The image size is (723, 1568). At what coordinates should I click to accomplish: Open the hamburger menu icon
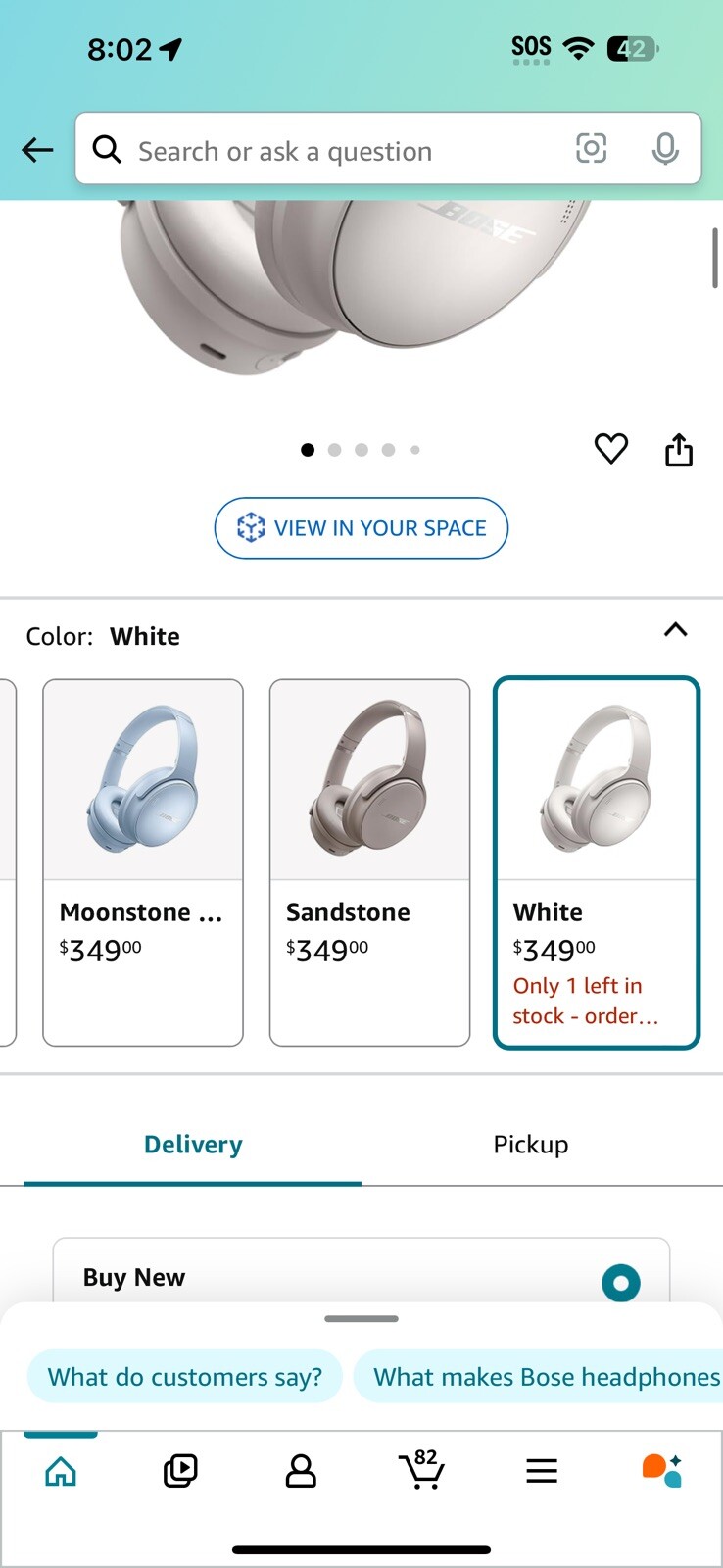coord(542,1470)
